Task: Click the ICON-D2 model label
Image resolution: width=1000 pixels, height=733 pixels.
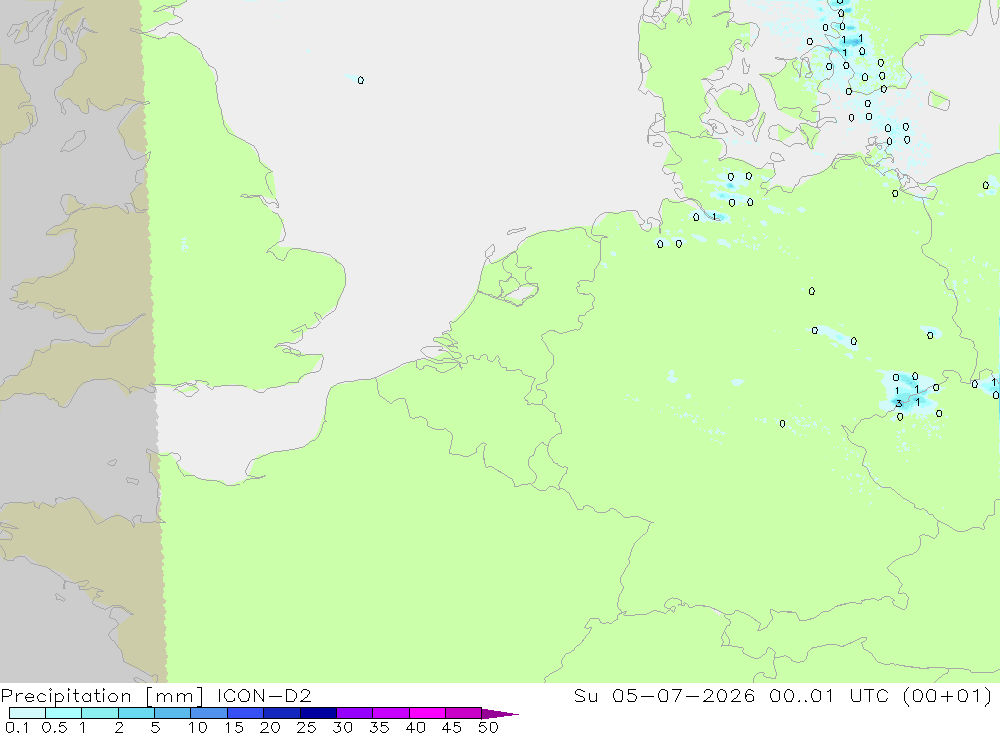Action: pyautogui.click(x=264, y=695)
